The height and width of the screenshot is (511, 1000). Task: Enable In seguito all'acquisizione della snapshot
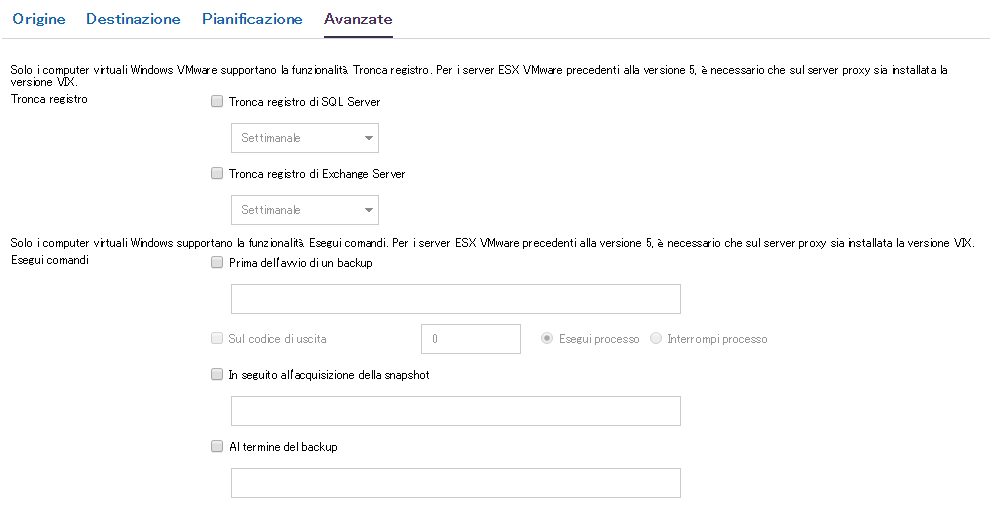click(217, 375)
